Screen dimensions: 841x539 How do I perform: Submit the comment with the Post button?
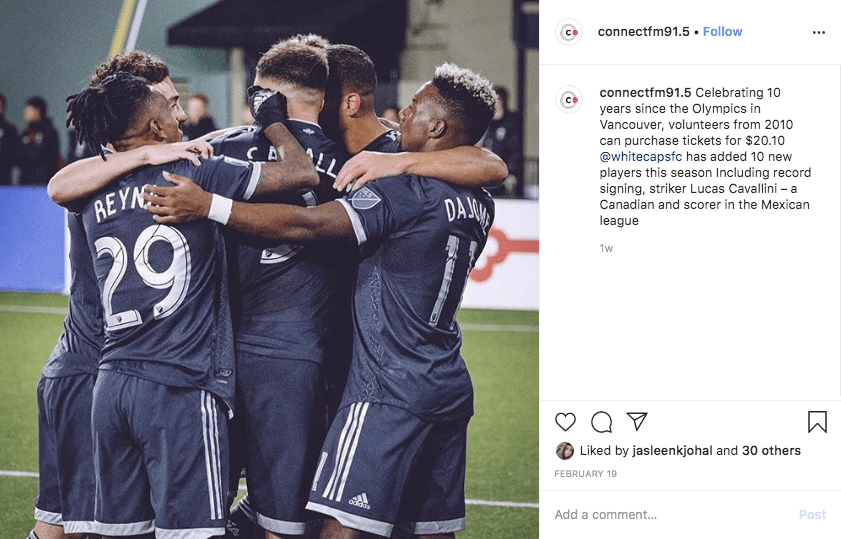coord(812,515)
